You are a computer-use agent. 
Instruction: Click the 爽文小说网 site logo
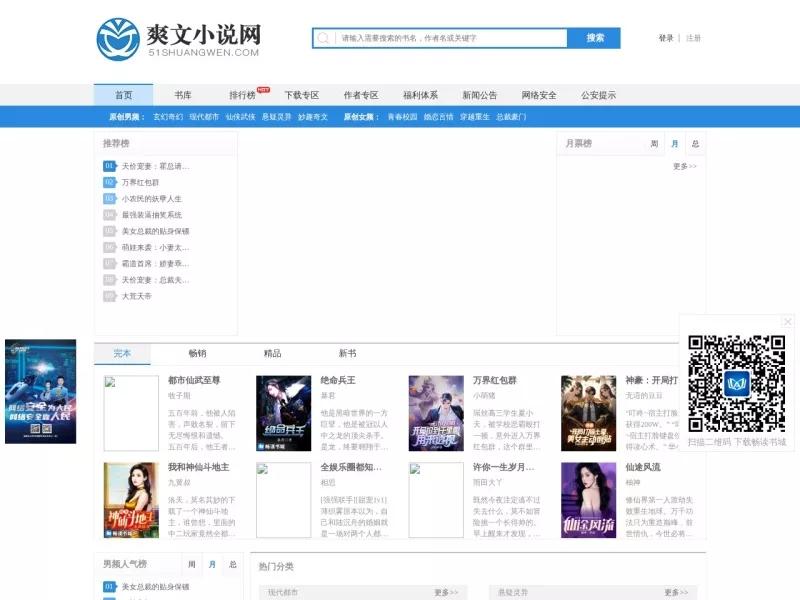(179, 39)
